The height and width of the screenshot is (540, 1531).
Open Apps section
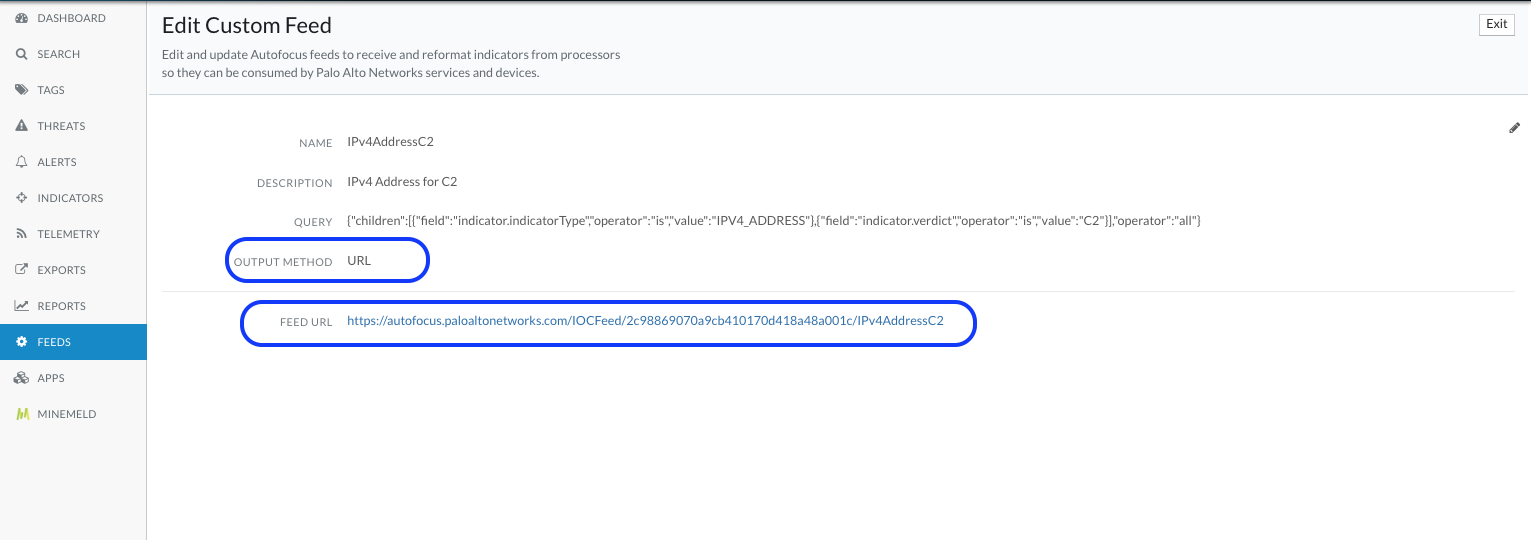73,378
